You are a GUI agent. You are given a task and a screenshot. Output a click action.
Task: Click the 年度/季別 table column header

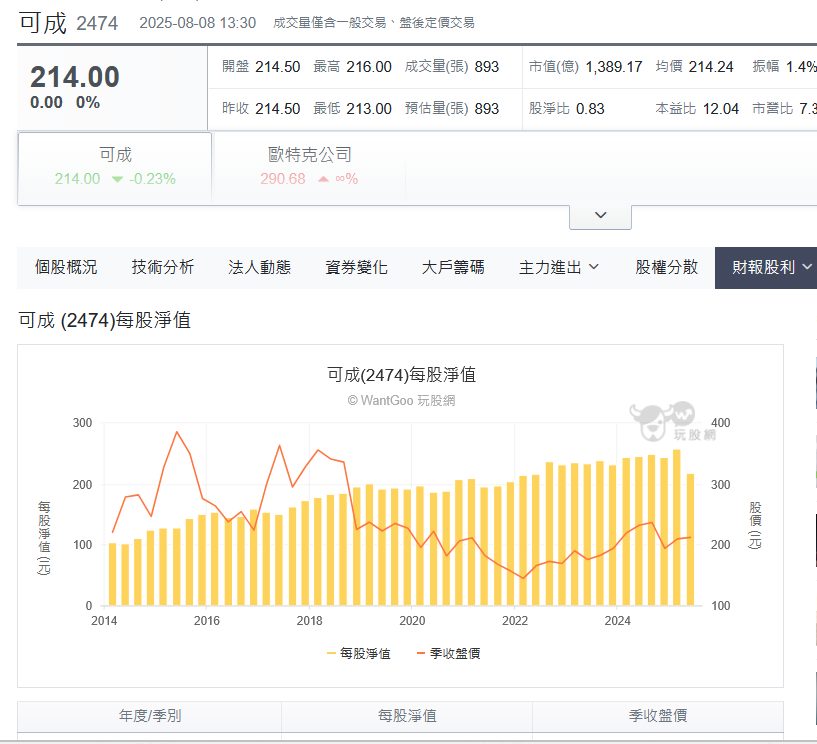pos(150,716)
